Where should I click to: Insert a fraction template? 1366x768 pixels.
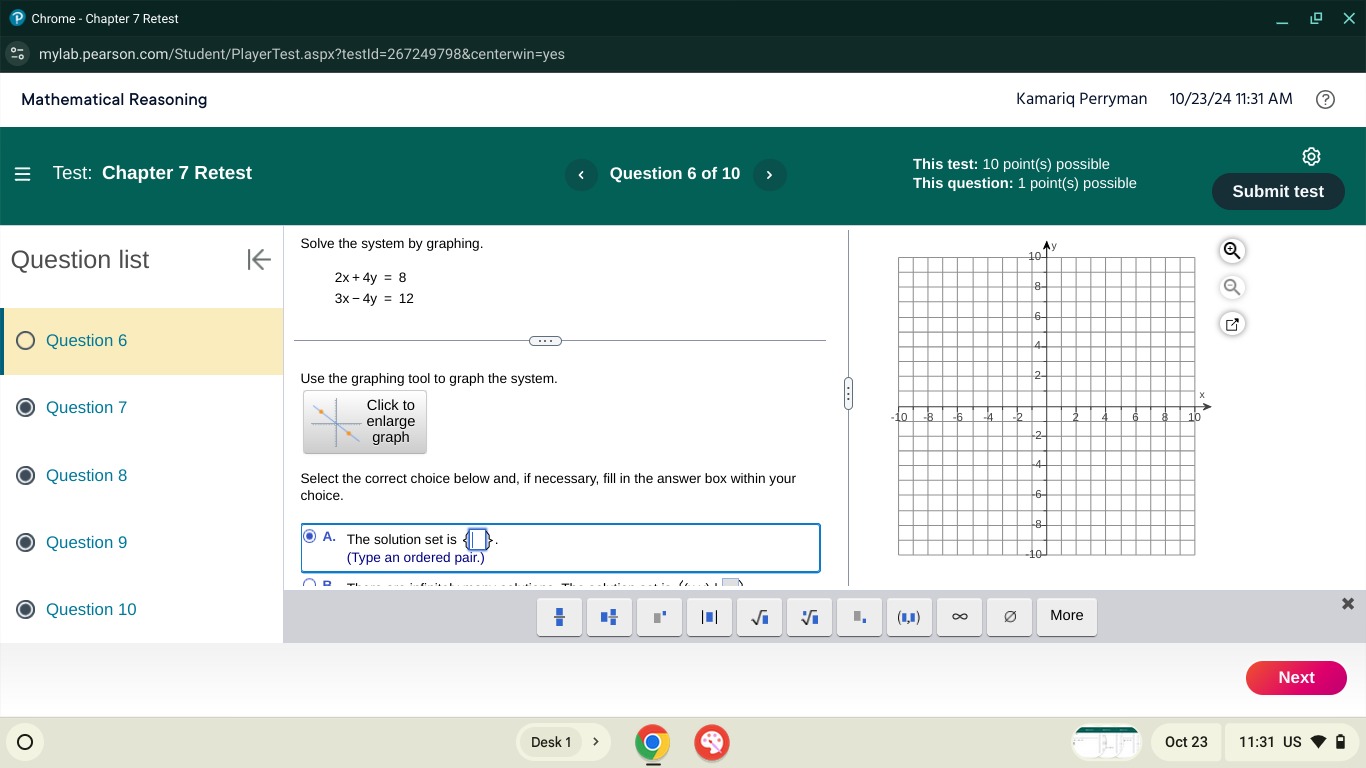coord(560,617)
